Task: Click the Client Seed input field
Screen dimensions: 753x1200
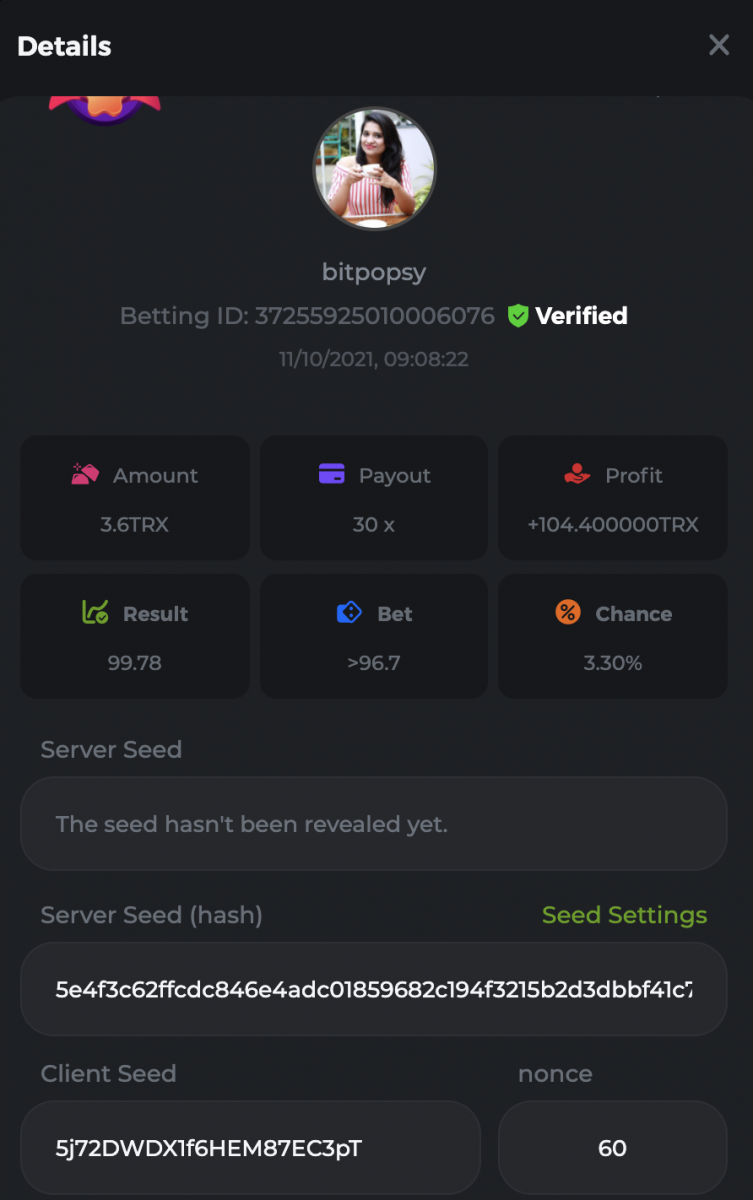Action: coord(250,1148)
